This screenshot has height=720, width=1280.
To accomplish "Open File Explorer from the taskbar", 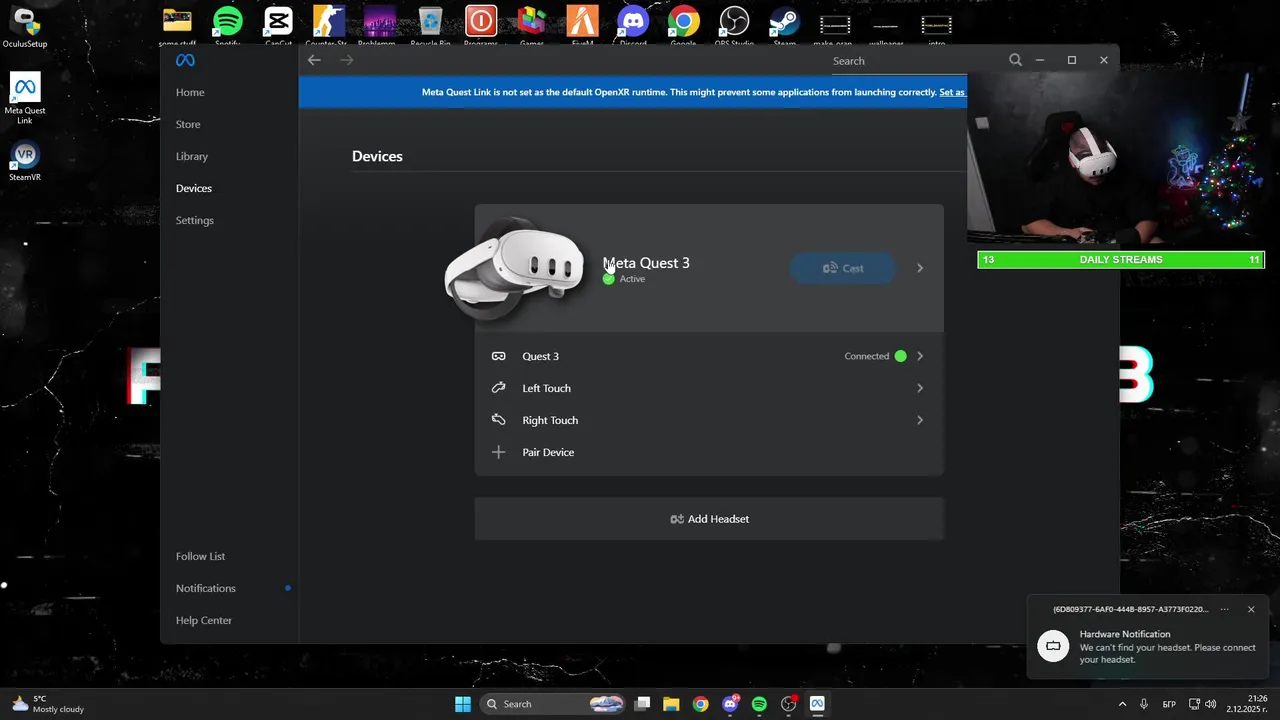I will 671,704.
